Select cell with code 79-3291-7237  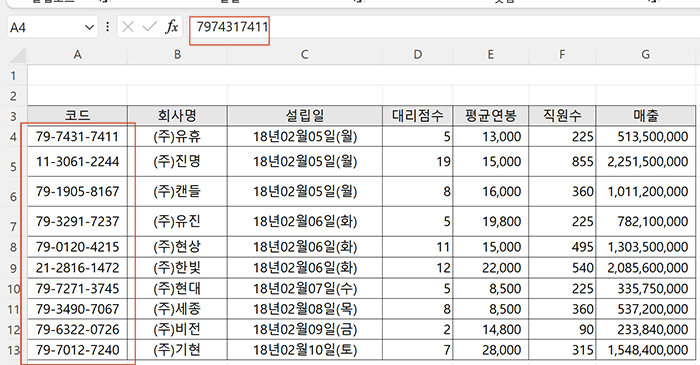coord(77,221)
